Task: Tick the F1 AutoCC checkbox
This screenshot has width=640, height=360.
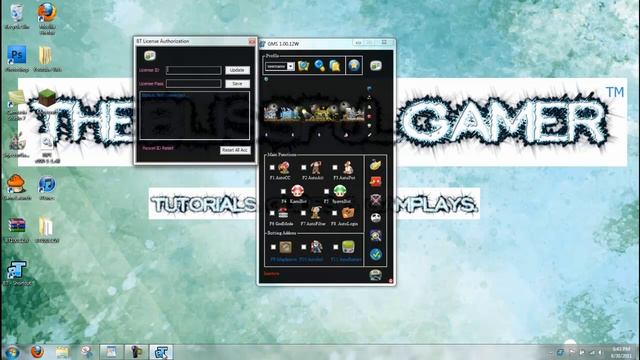Action: (272, 167)
